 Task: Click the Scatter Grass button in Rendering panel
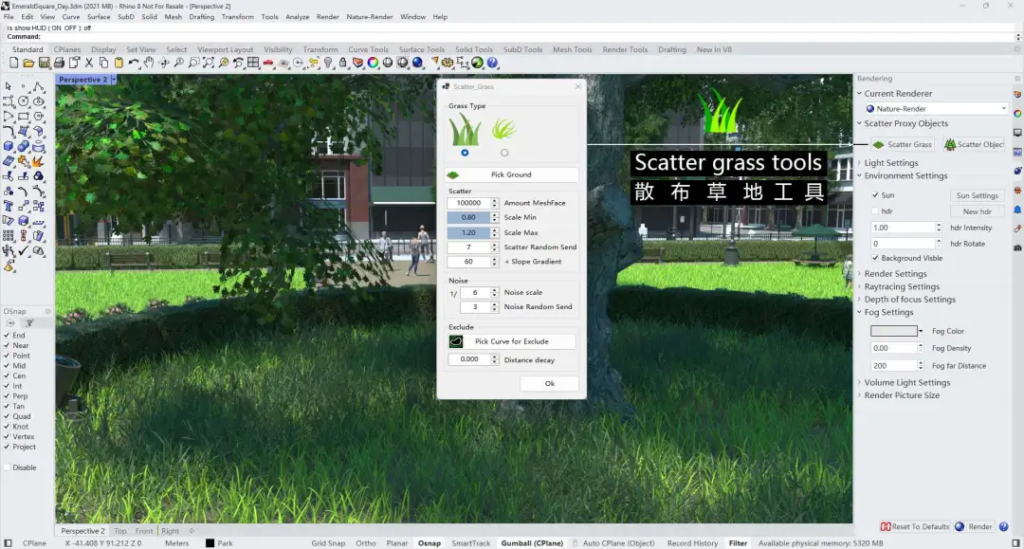click(x=901, y=145)
